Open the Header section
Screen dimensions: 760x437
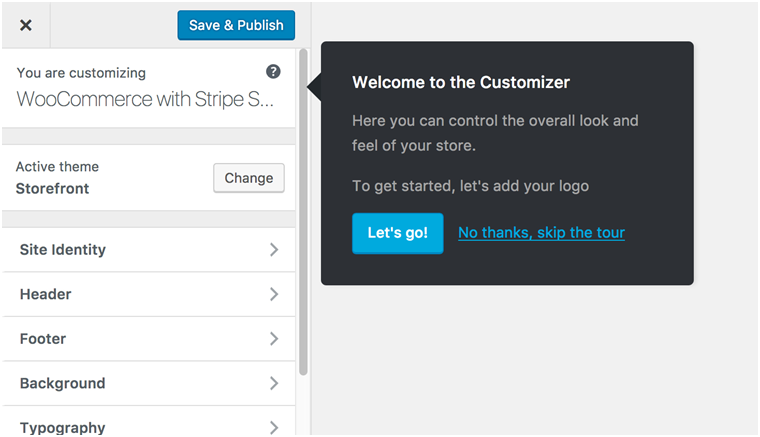pyautogui.click(x=148, y=294)
